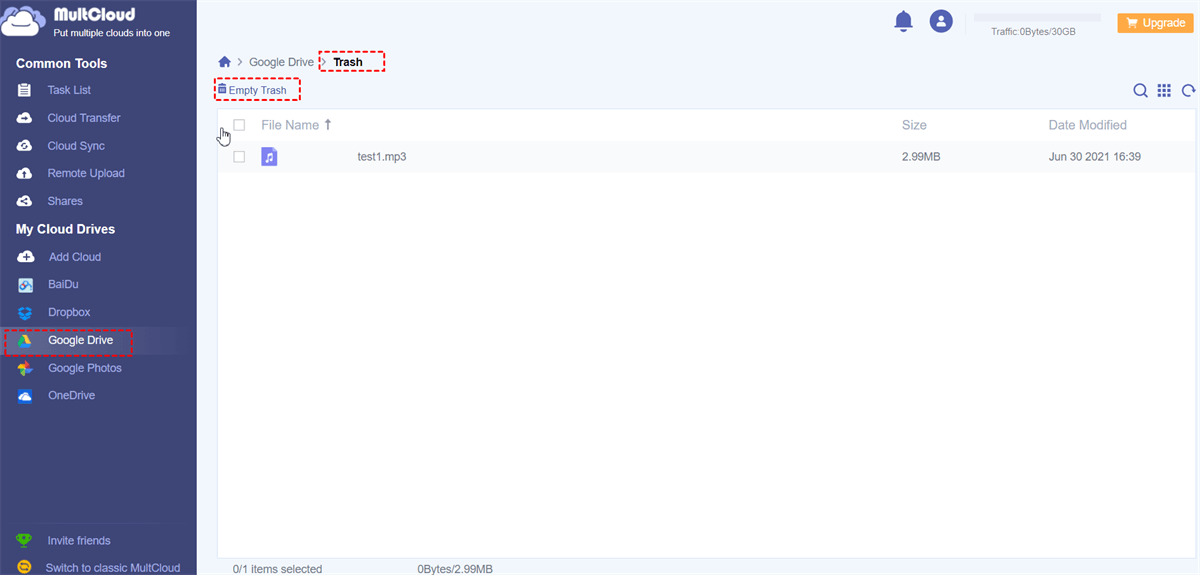
Task: Click the traffic usage progress bar
Action: click(1037, 17)
